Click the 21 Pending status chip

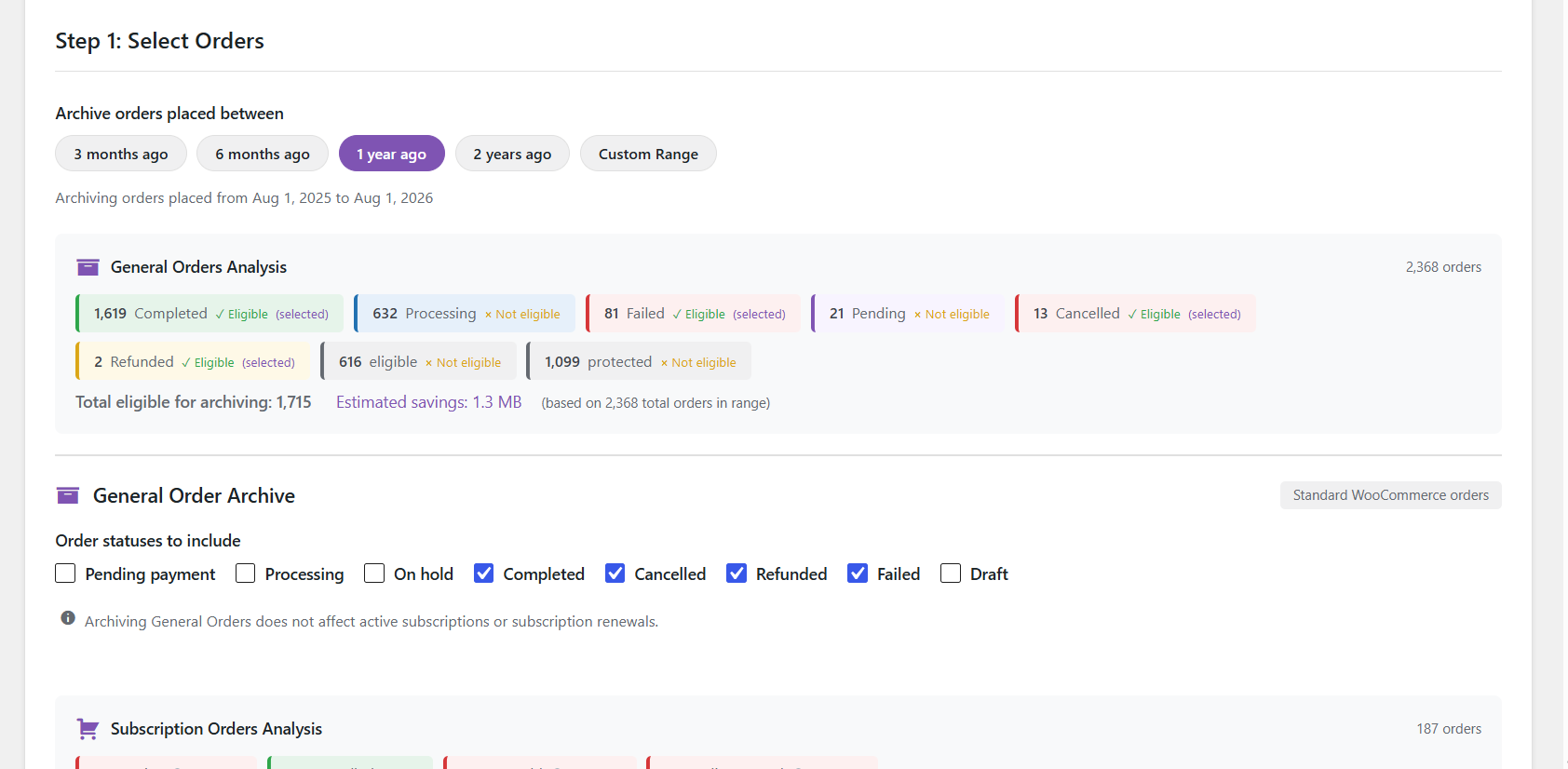(x=908, y=314)
